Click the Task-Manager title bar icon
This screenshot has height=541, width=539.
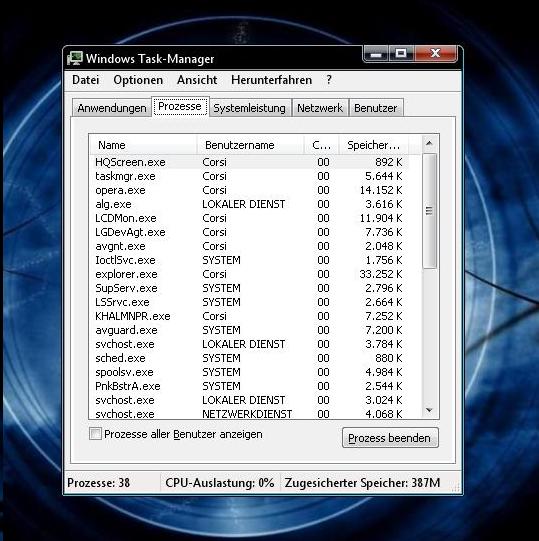click(x=75, y=58)
